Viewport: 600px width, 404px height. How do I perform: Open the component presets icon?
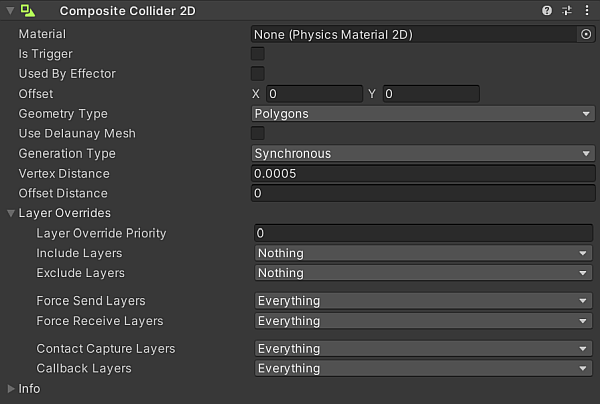tap(567, 11)
